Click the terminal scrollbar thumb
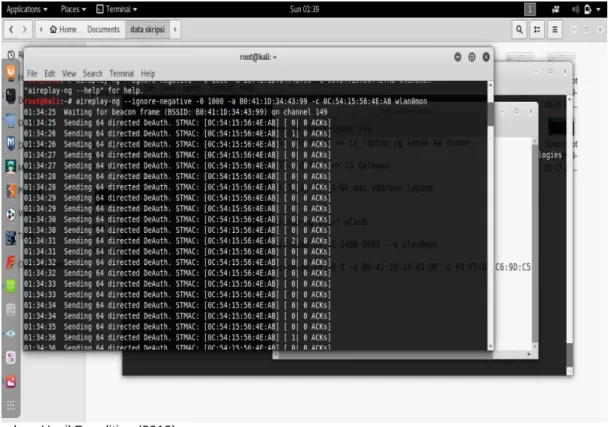 click(x=491, y=114)
